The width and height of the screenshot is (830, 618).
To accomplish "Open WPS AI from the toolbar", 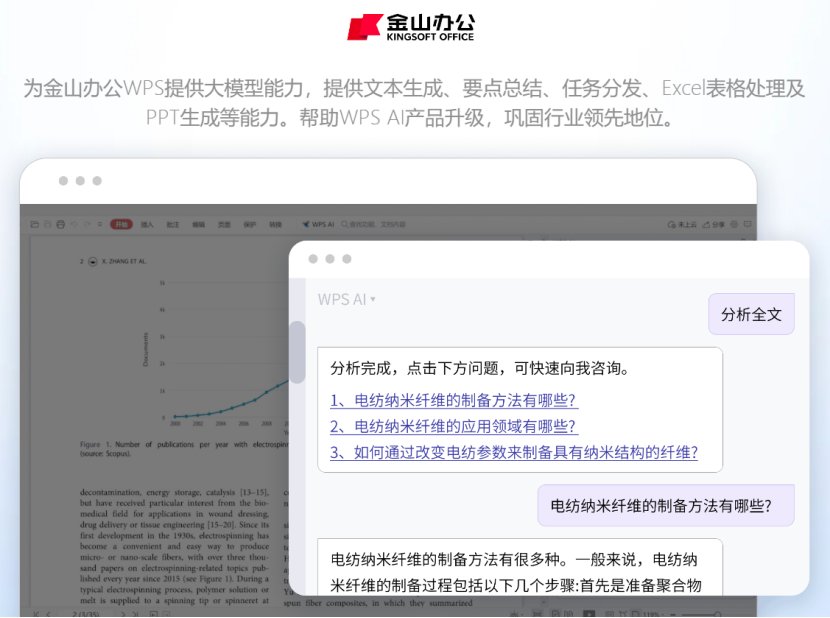I will tap(318, 225).
